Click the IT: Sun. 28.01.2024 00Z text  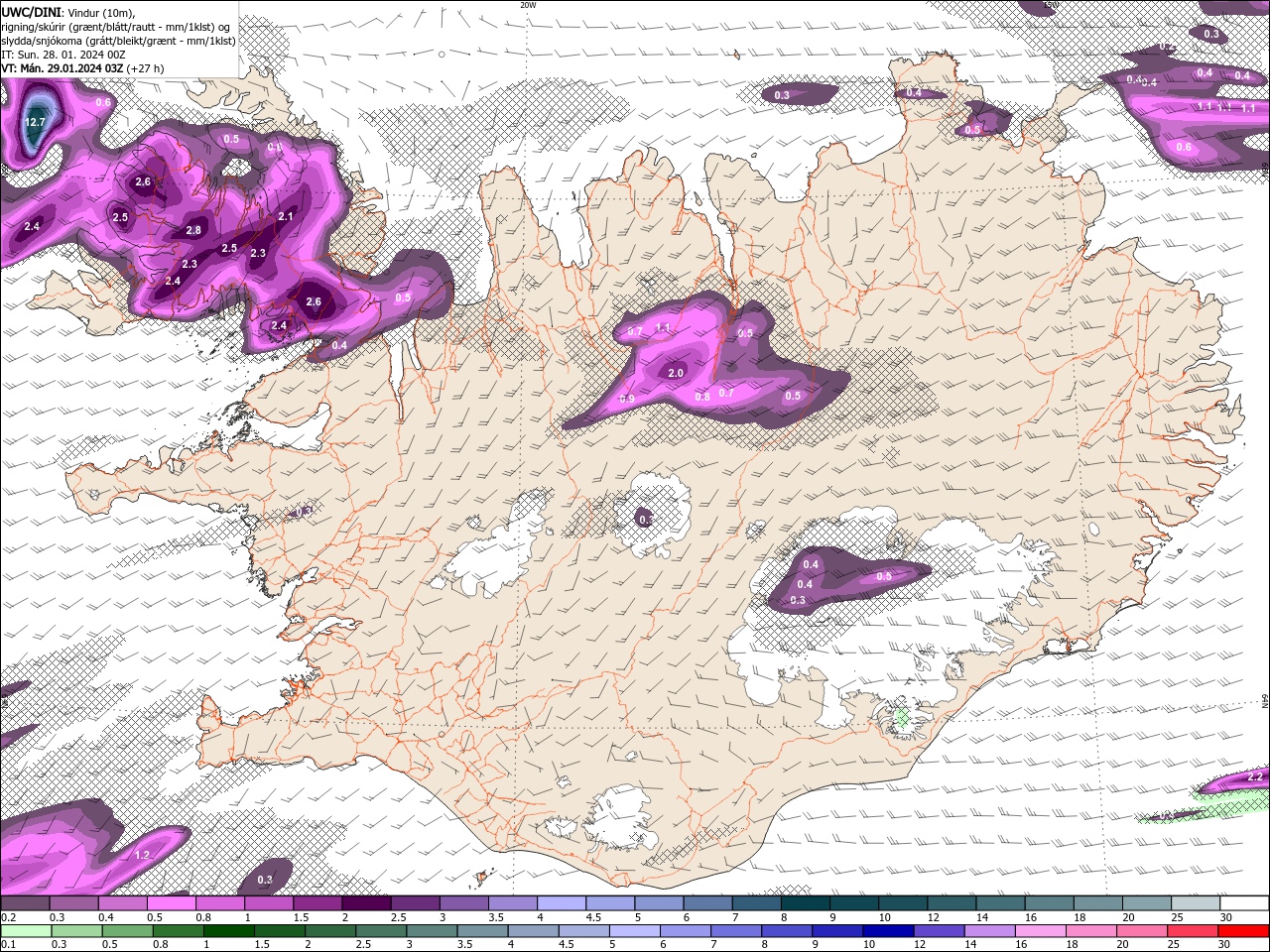61,55
